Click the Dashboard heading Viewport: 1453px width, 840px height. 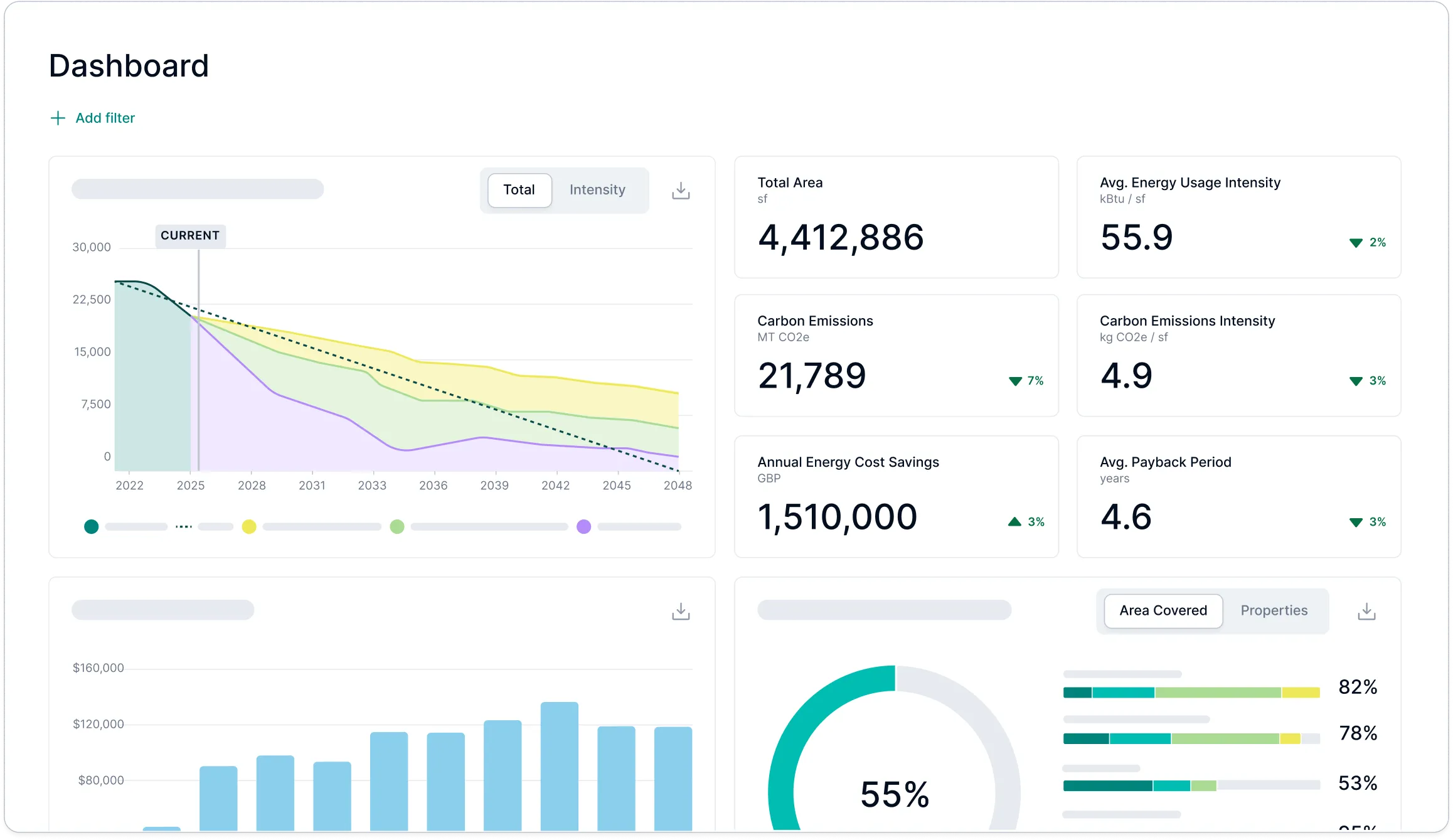[x=129, y=65]
